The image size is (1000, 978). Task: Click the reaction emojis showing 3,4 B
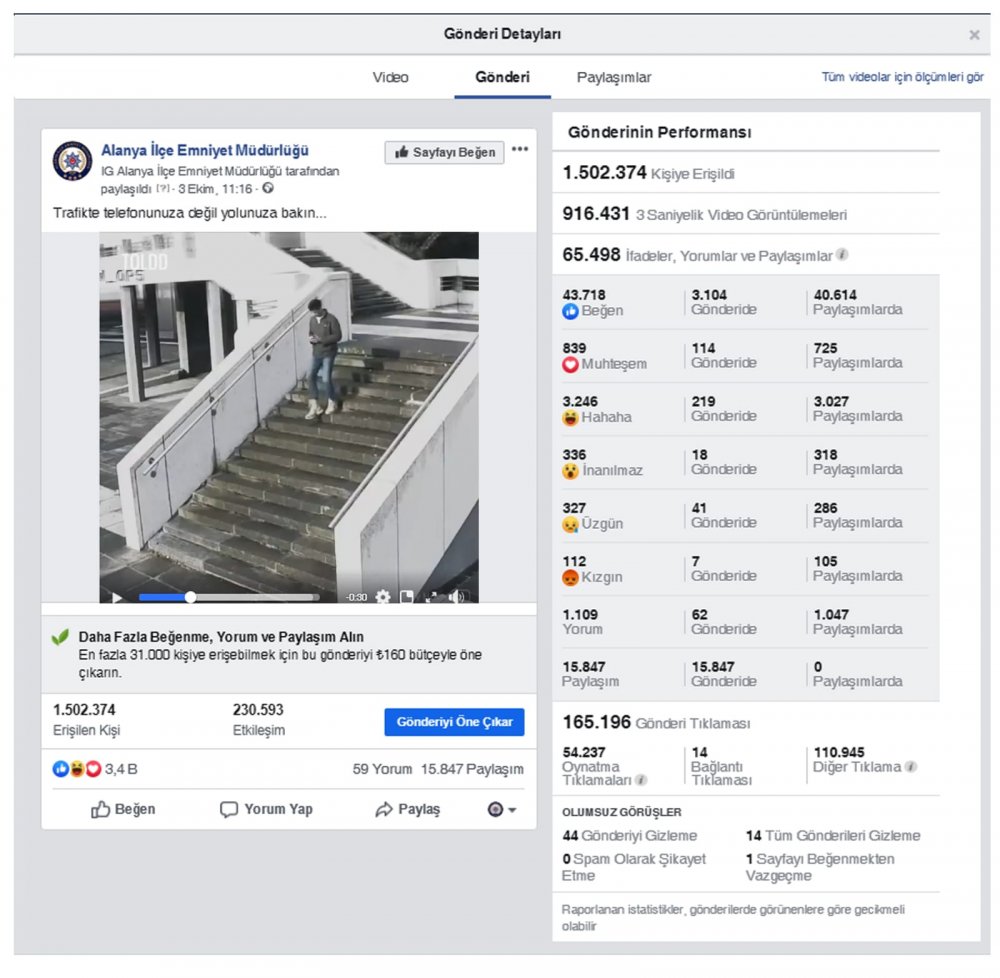77,769
